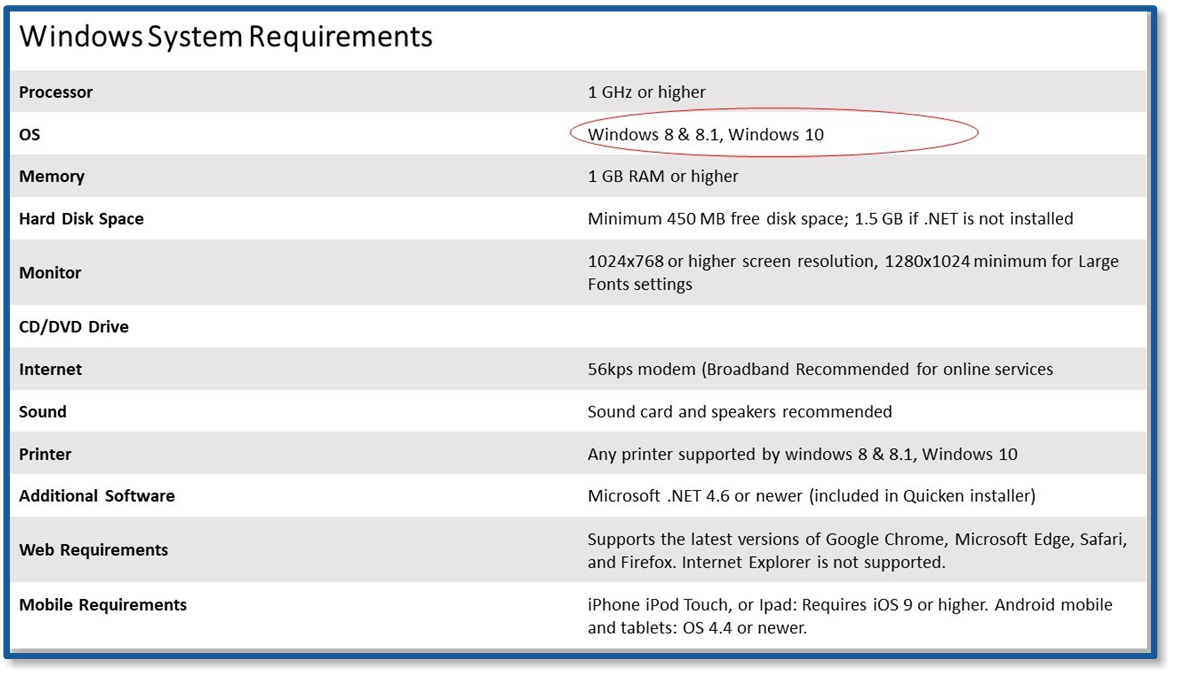Click the Web Requirements label
This screenshot has width=1188, height=691.
[94, 550]
